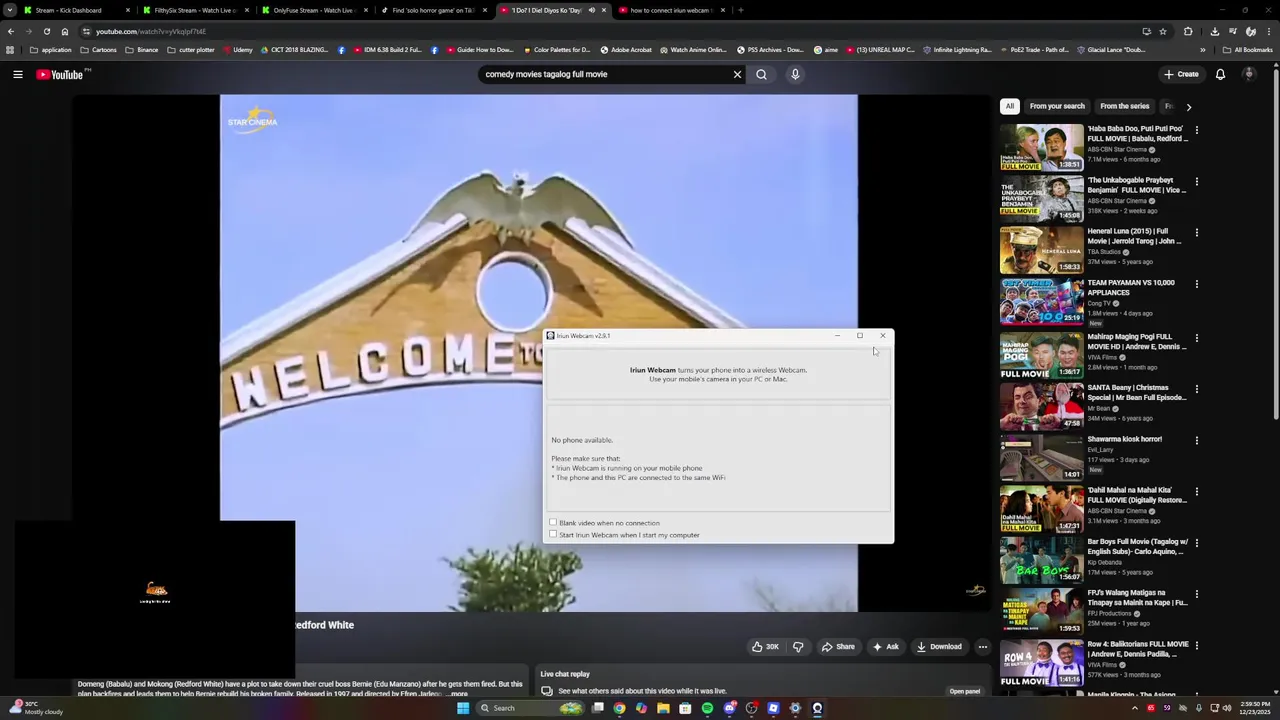Click the Ask button
The height and width of the screenshot is (720, 1280).
(886, 647)
